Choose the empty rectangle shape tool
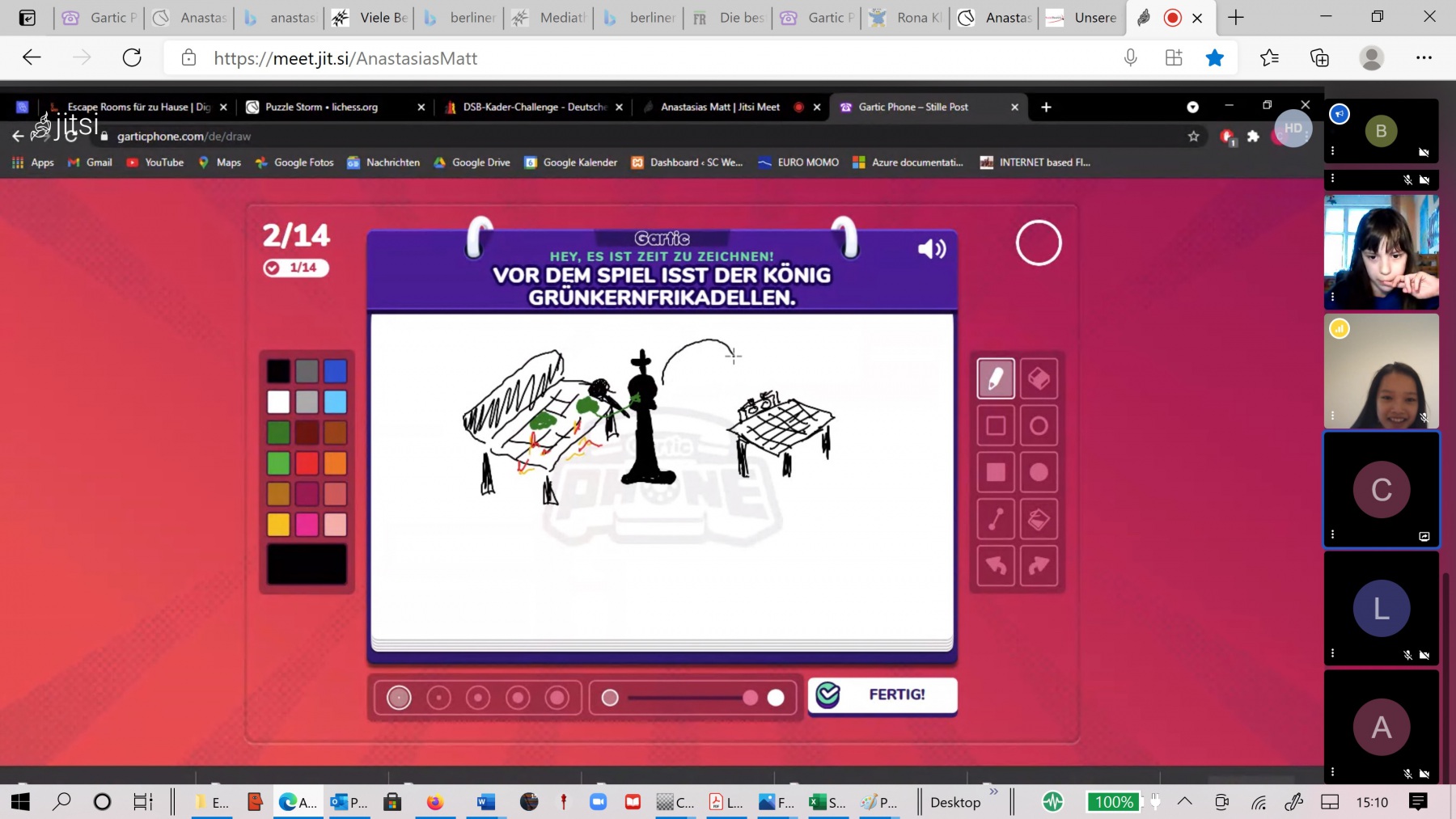This screenshot has width=1456, height=819. [996, 425]
